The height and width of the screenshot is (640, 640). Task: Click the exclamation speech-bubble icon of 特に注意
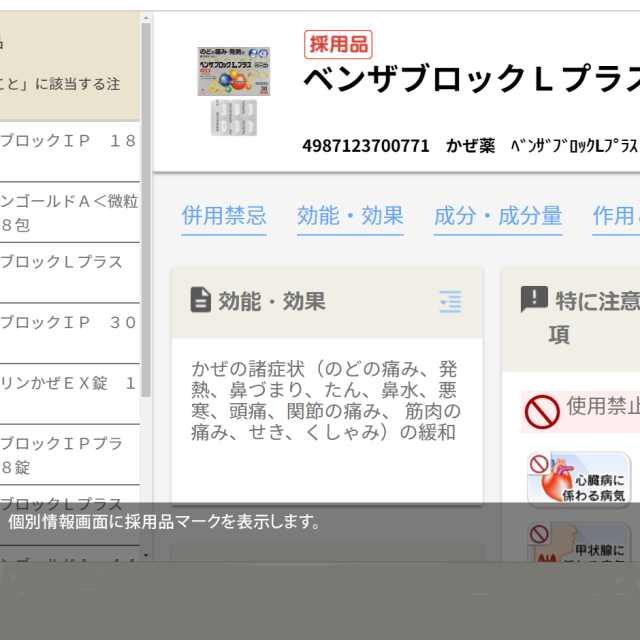click(534, 299)
